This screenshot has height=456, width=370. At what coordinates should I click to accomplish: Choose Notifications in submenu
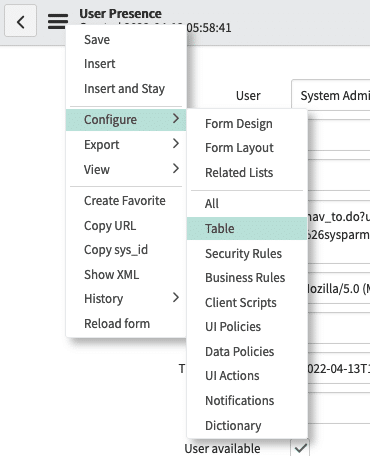(x=247, y=401)
